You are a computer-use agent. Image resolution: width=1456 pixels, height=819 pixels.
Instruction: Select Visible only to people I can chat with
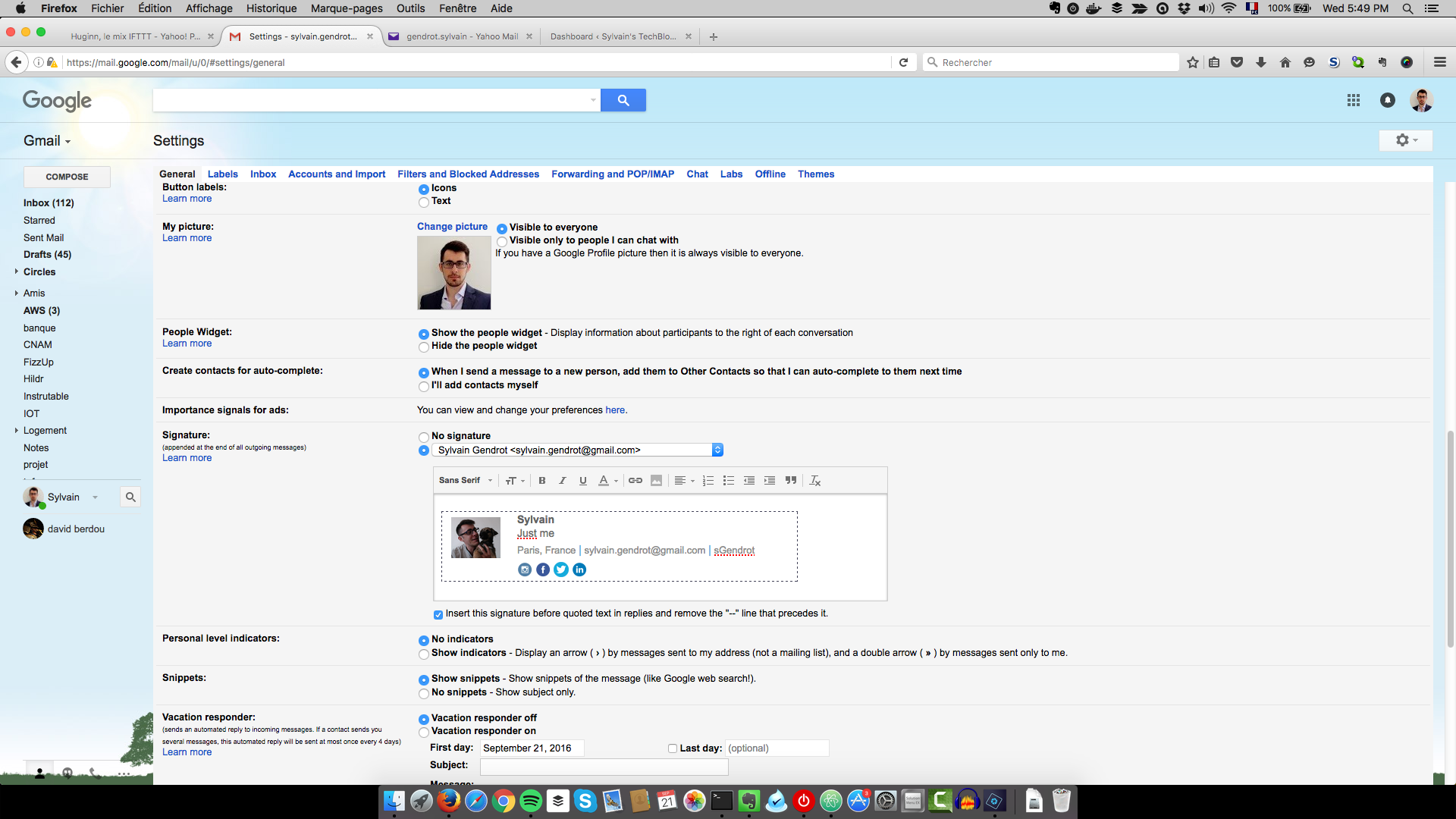502,242
